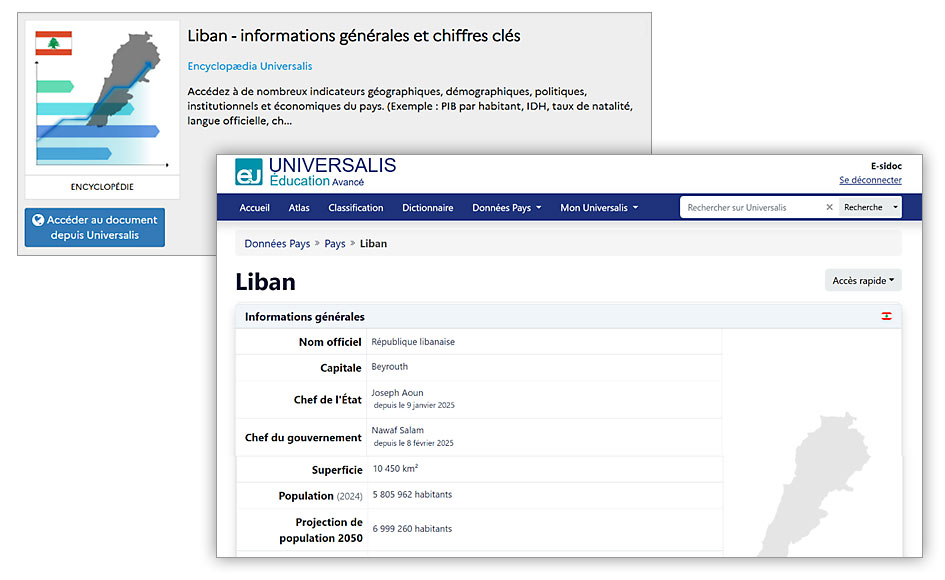Select Classification in the navigation bar

pyautogui.click(x=356, y=208)
